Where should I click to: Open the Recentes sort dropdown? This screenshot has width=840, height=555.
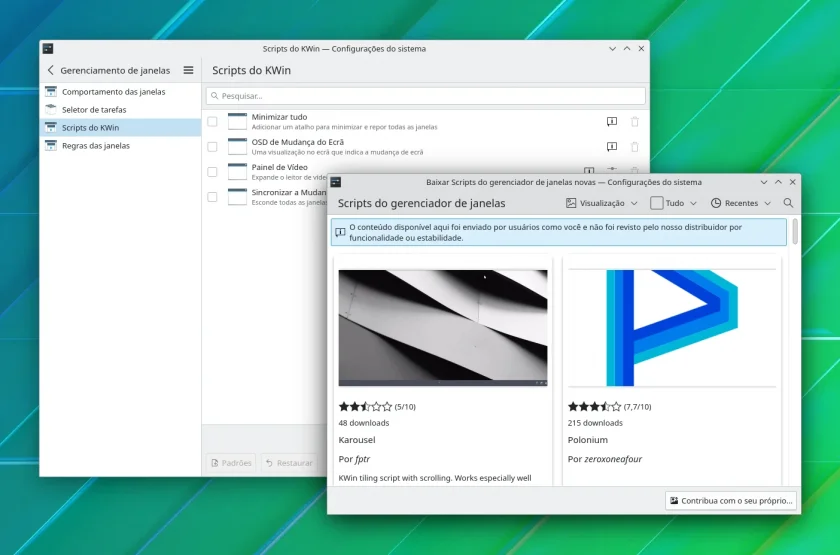(741, 203)
